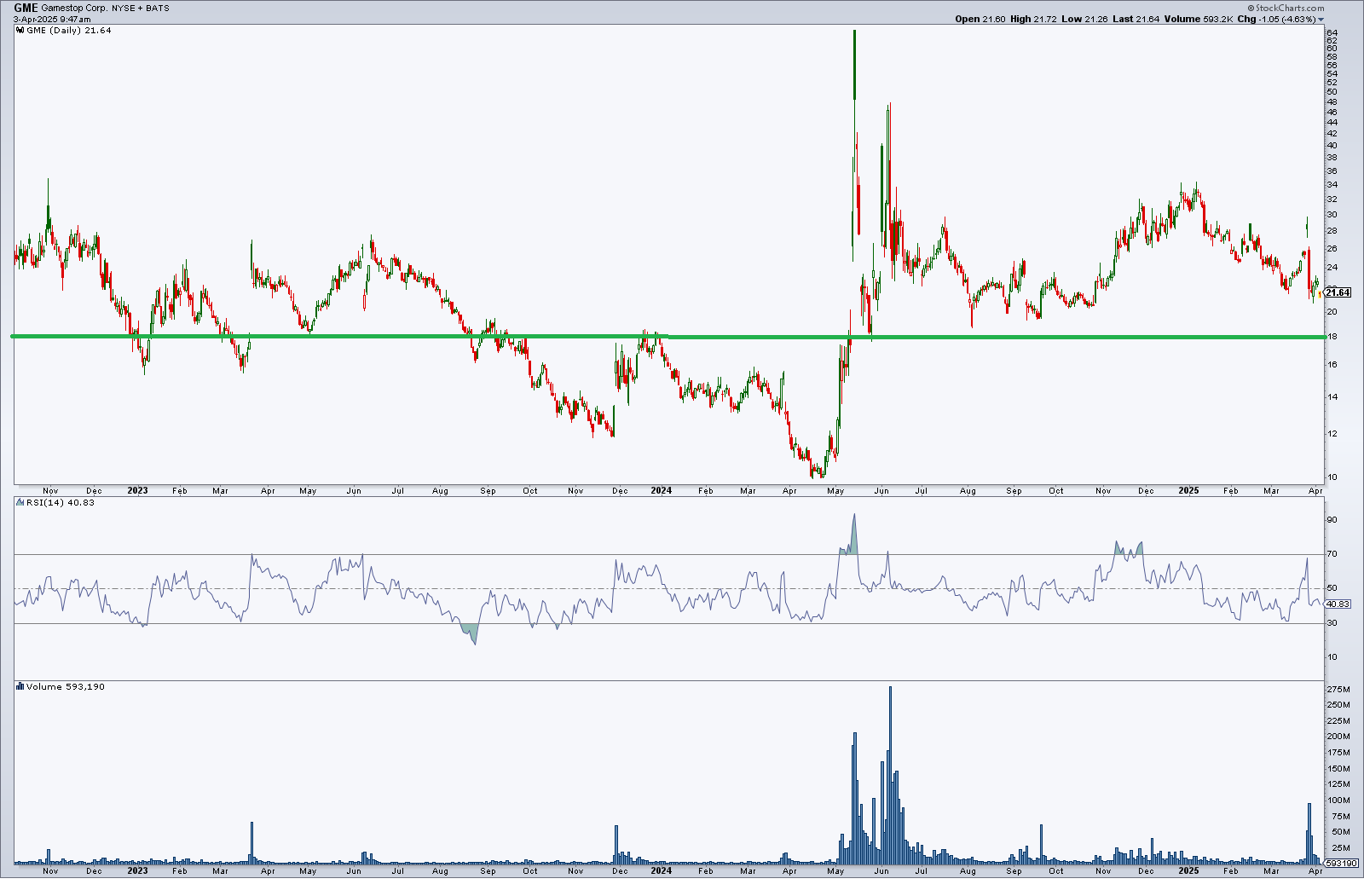1364x896 pixels.
Task: Click the GME (Daily) 21.64 legend label
Action: tap(69, 31)
